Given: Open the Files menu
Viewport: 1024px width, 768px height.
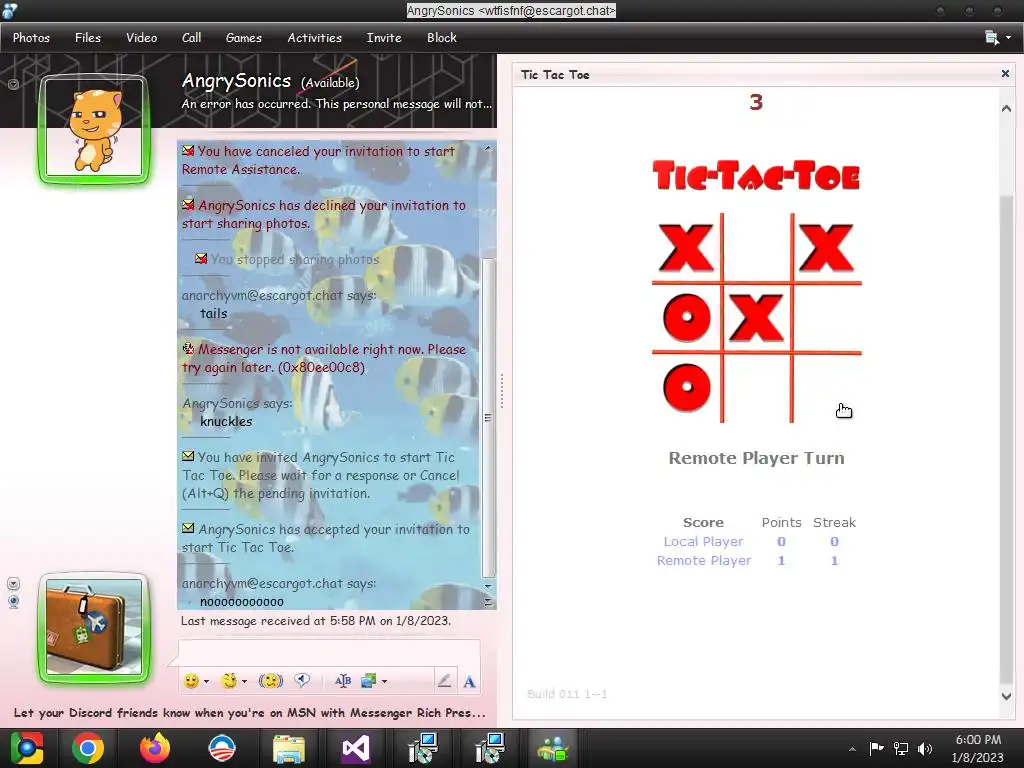Looking at the screenshot, I should tap(88, 38).
